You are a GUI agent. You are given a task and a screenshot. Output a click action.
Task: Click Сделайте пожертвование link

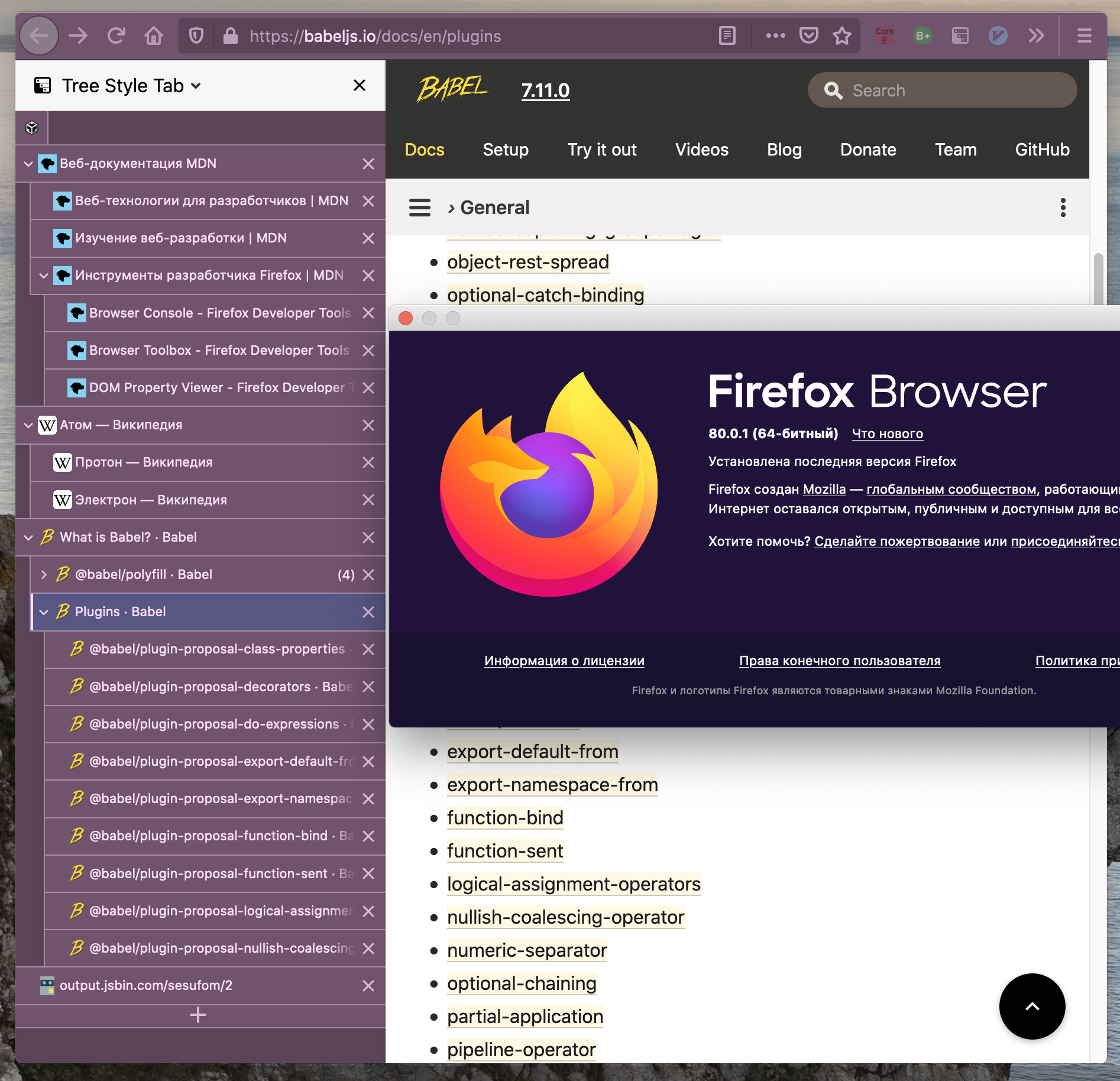click(896, 541)
